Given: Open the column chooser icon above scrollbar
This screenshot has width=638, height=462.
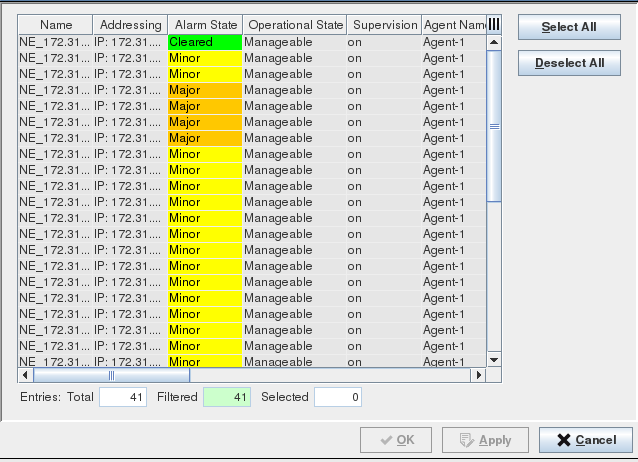Looking at the screenshot, I should 493,24.
